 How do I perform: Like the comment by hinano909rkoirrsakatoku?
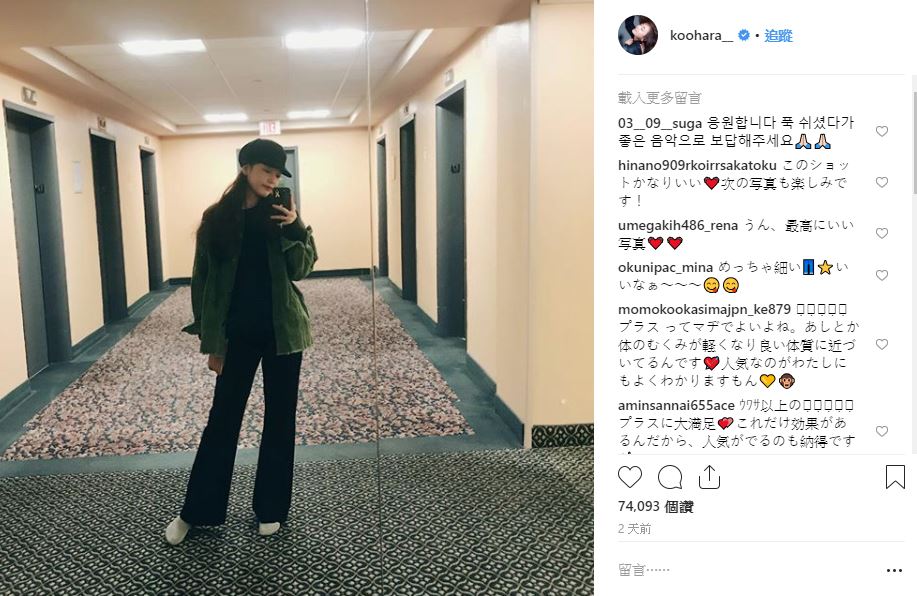tap(881, 182)
